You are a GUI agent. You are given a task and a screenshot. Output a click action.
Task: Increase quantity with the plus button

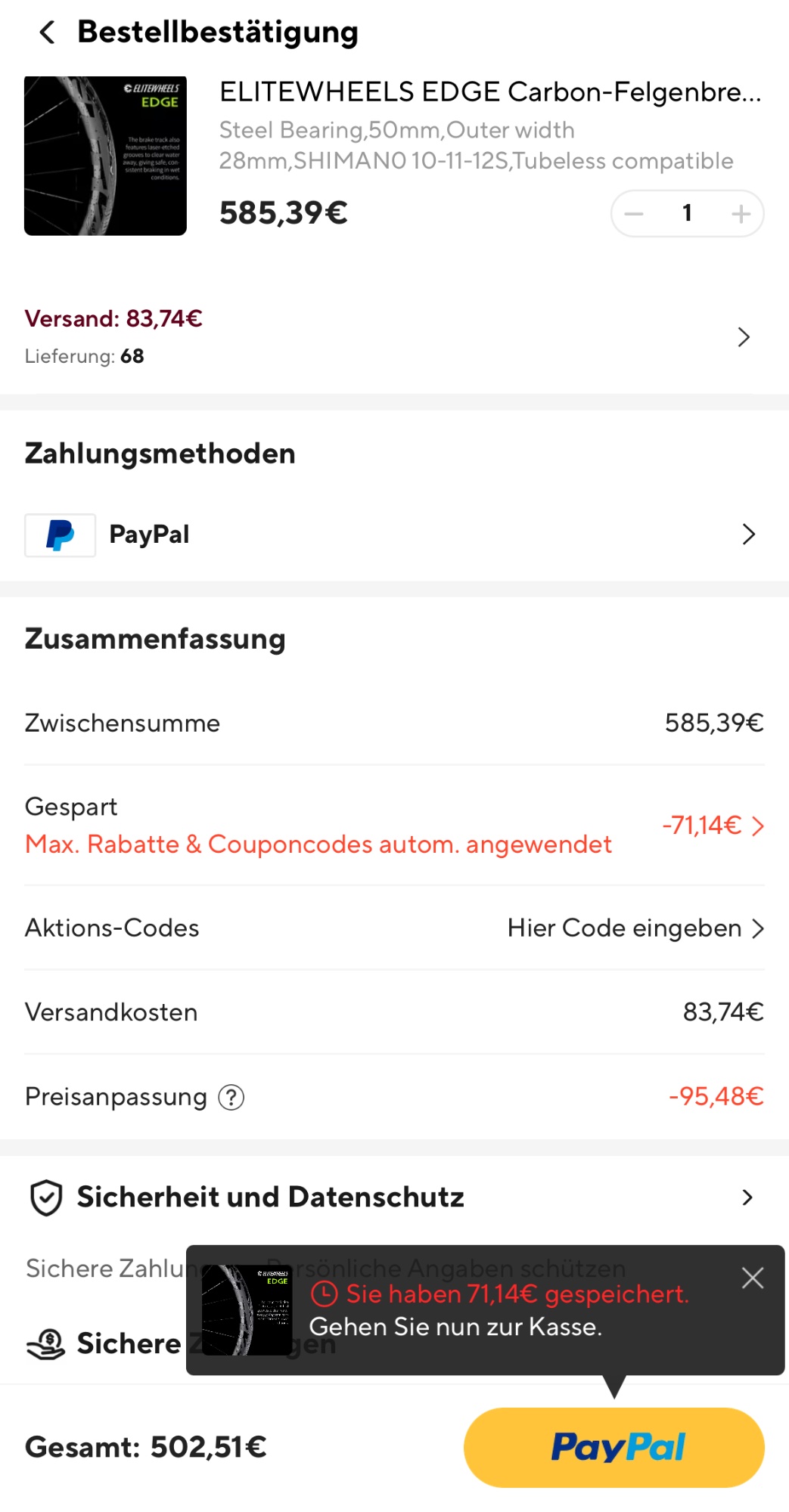tap(741, 214)
